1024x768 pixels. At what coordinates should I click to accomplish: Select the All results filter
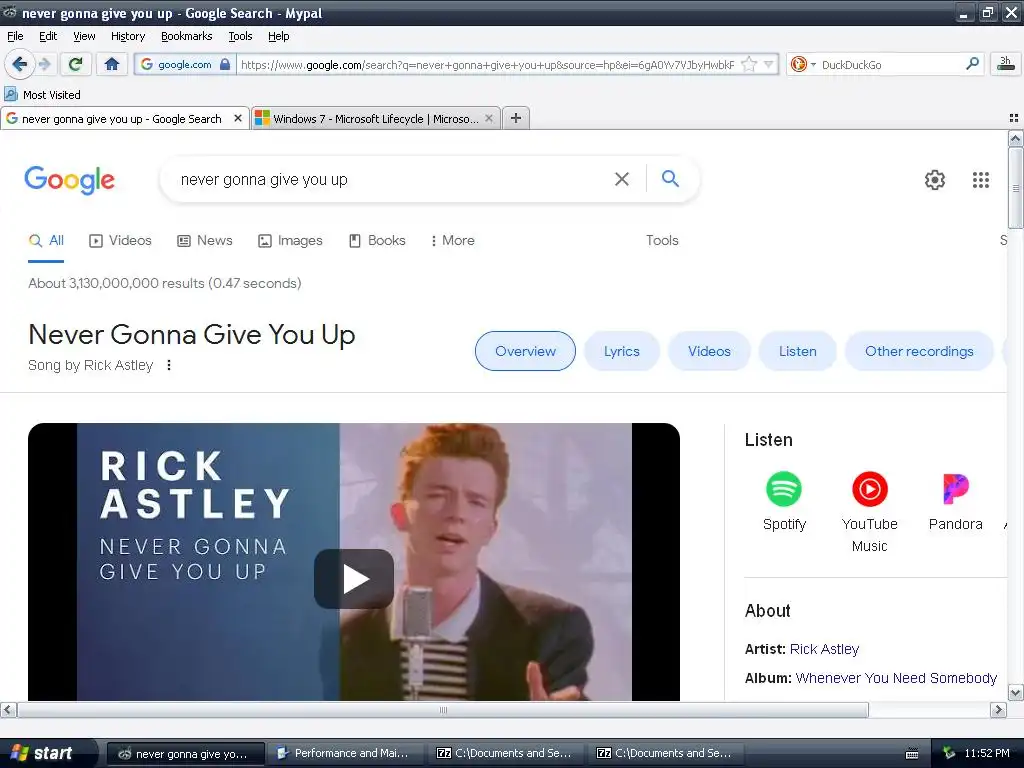click(x=46, y=240)
